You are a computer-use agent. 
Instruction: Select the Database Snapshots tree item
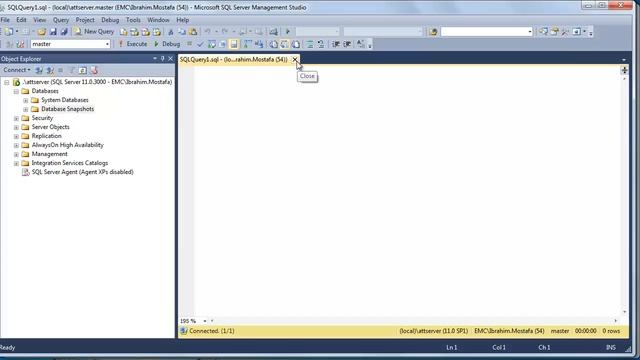coord(67,109)
